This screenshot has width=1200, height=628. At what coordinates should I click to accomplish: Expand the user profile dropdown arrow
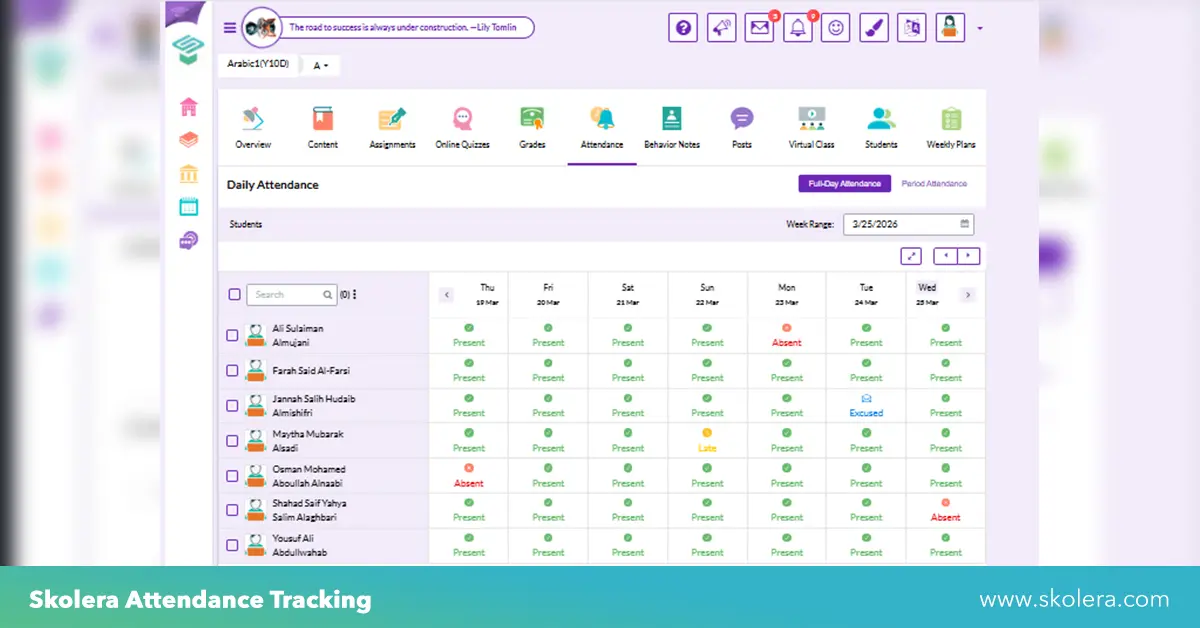[980, 29]
